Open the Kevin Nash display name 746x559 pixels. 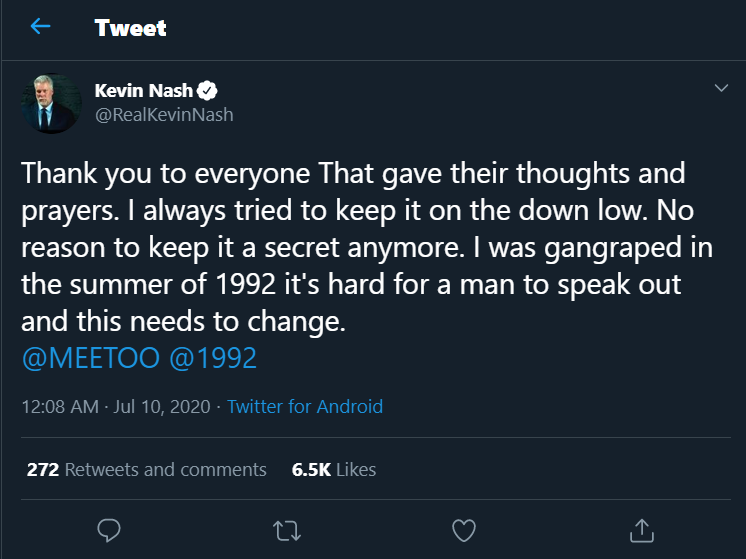tap(144, 90)
